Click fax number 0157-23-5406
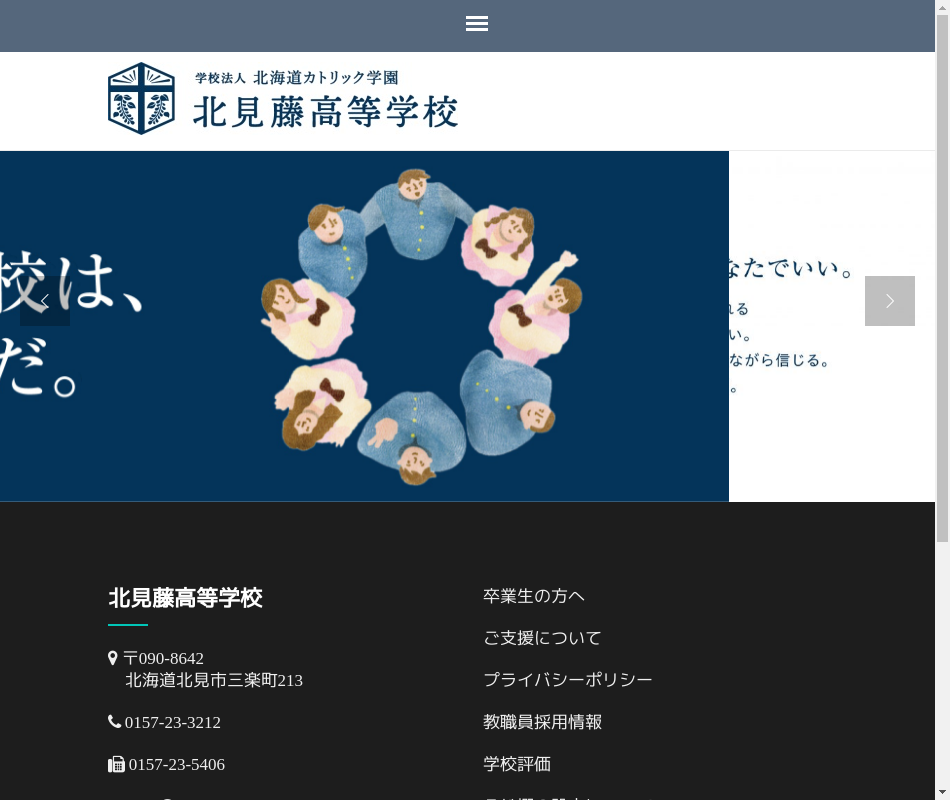The height and width of the screenshot is (800, 950). click(x=176, y=765)
